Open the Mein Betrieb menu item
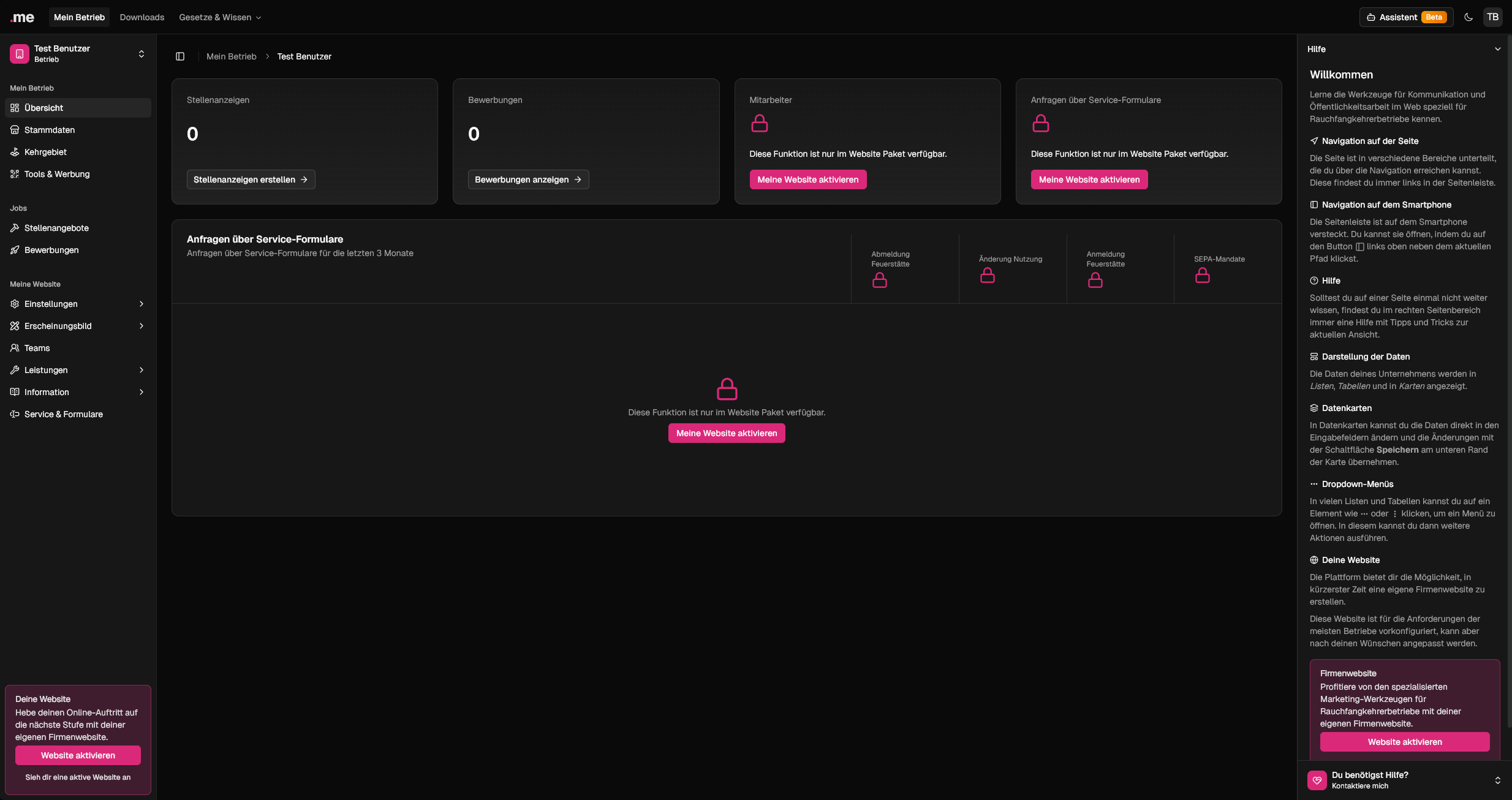 [x=78, y=17]
